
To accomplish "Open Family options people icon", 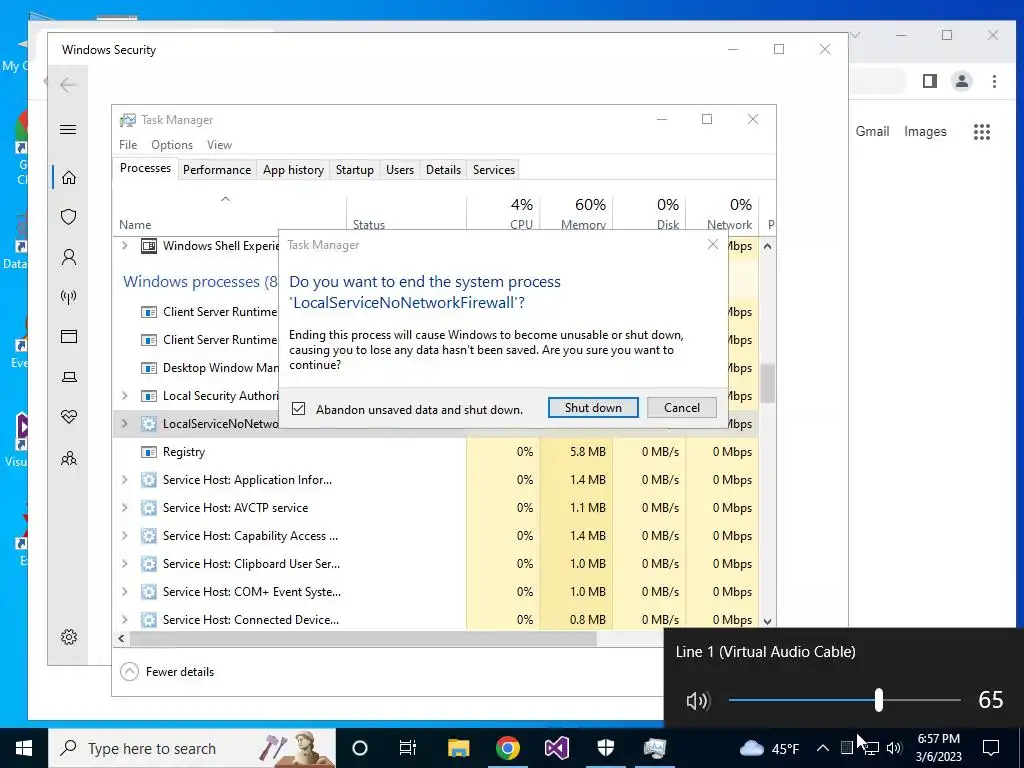I will point(69,458).
